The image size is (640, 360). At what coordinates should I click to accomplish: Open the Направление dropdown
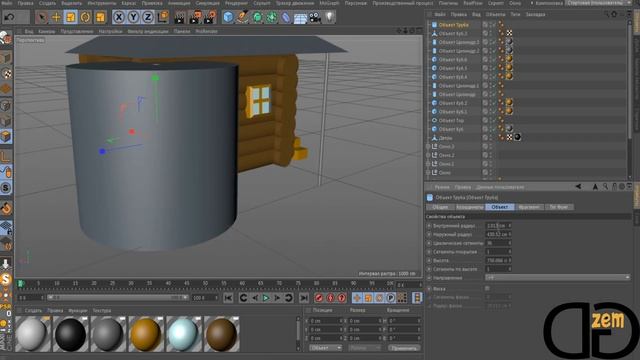[557, 278]
